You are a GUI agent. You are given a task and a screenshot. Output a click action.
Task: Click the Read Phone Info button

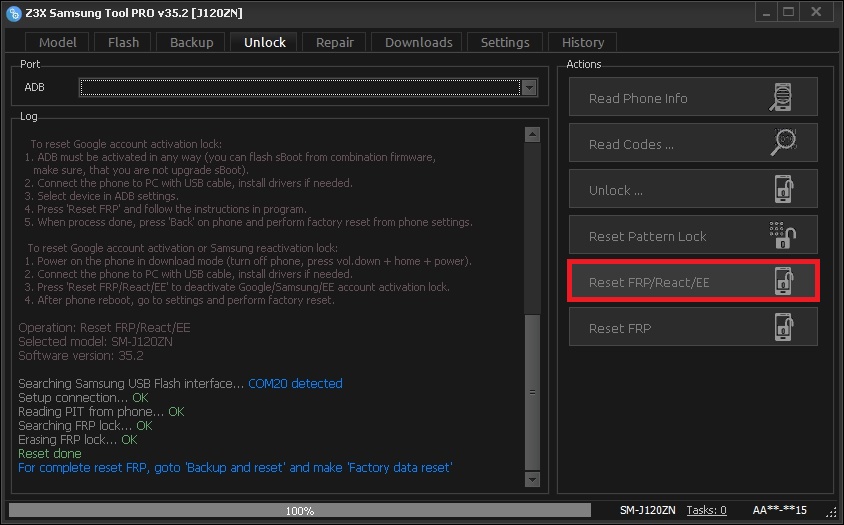(693, 96)
